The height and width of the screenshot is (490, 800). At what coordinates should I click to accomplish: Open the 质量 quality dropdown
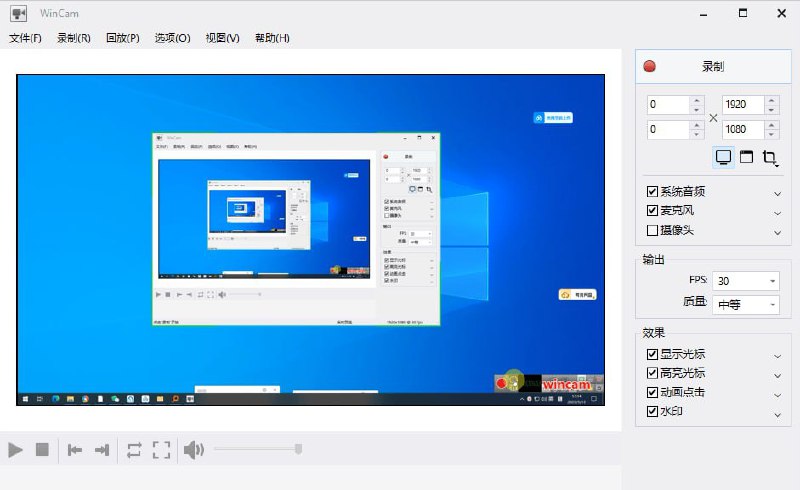(746, 305)
